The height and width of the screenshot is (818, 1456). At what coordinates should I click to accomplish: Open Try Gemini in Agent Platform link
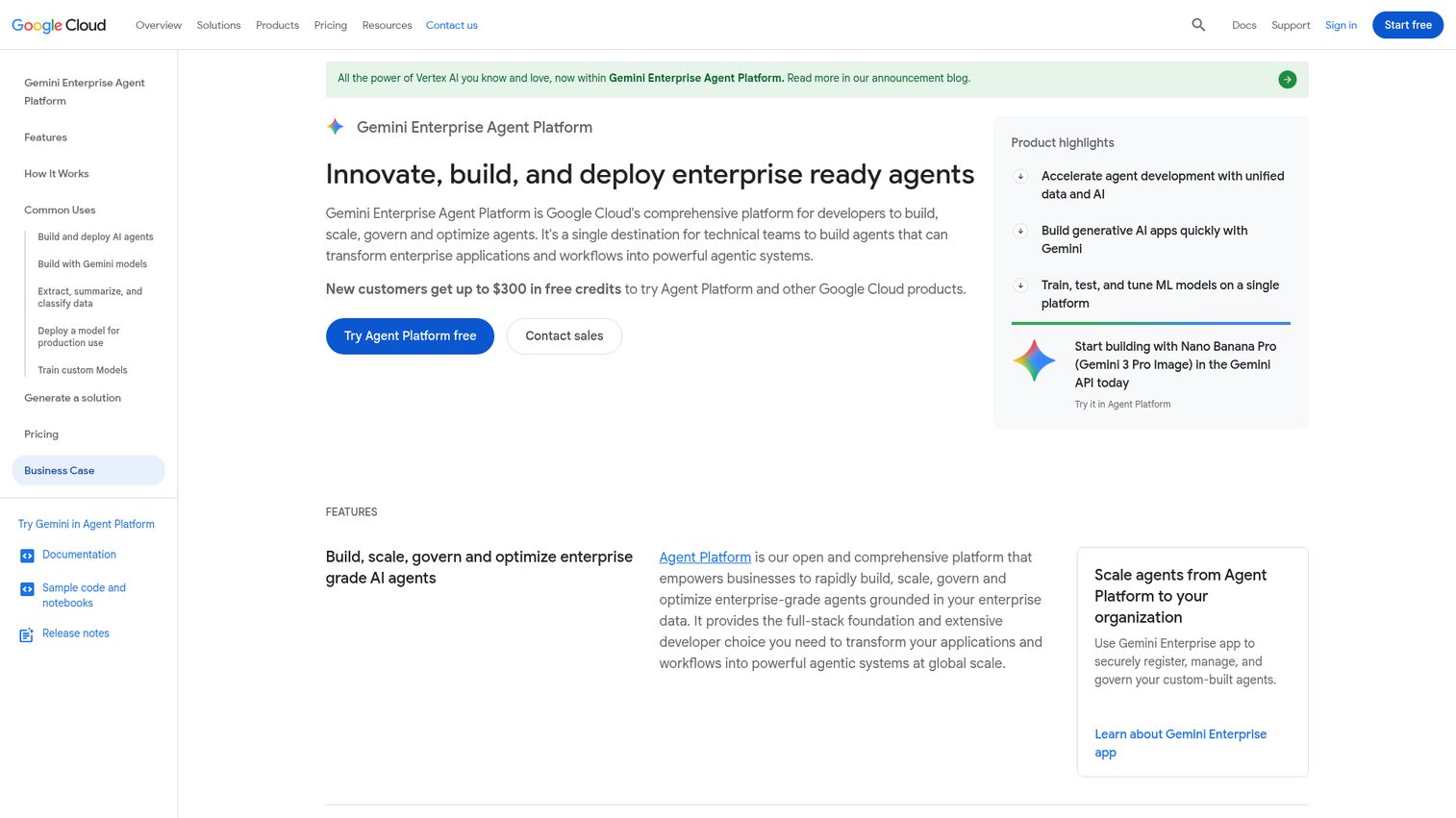pos(87,524)
